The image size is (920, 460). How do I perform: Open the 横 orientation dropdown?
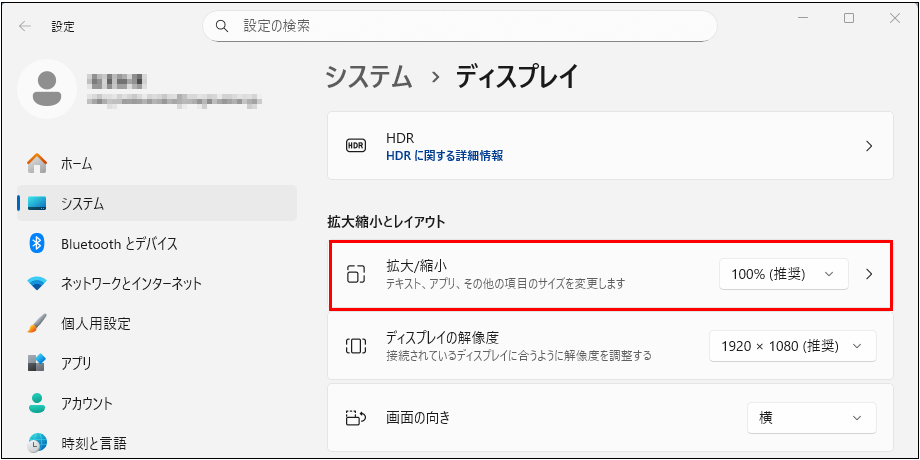coord(811,418)
